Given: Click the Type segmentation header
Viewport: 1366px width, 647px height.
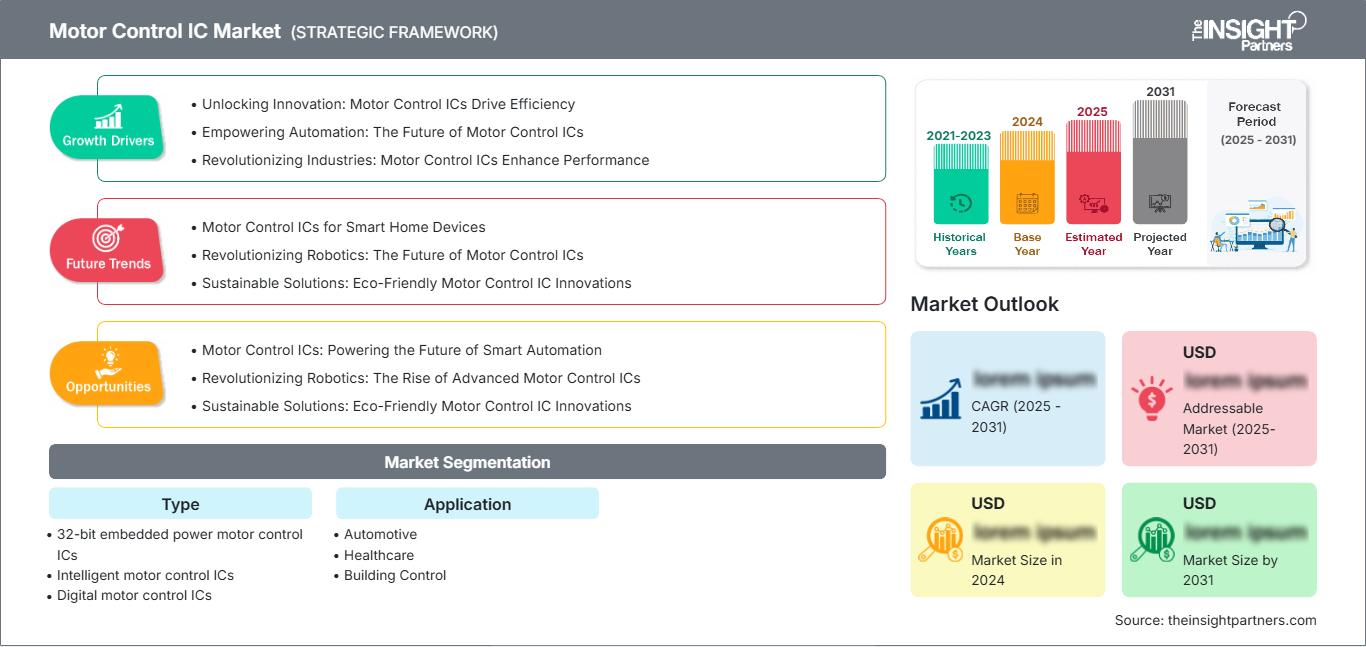Looking at the screenshot, I should [180, 504].
